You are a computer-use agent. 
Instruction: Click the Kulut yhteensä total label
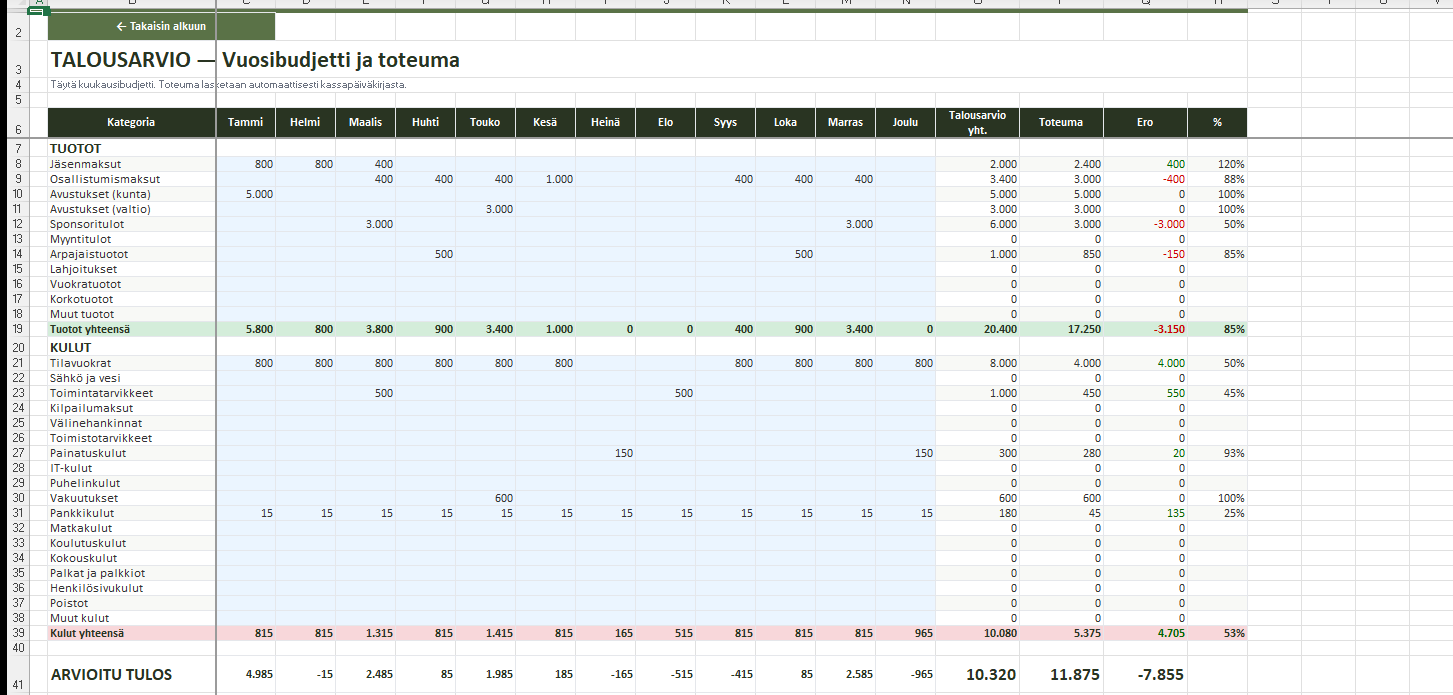131,633
